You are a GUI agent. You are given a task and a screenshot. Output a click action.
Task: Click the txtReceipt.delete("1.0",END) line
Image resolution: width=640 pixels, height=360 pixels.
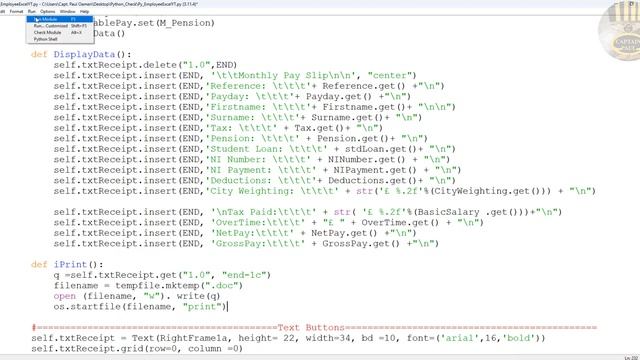coord(145,65)
